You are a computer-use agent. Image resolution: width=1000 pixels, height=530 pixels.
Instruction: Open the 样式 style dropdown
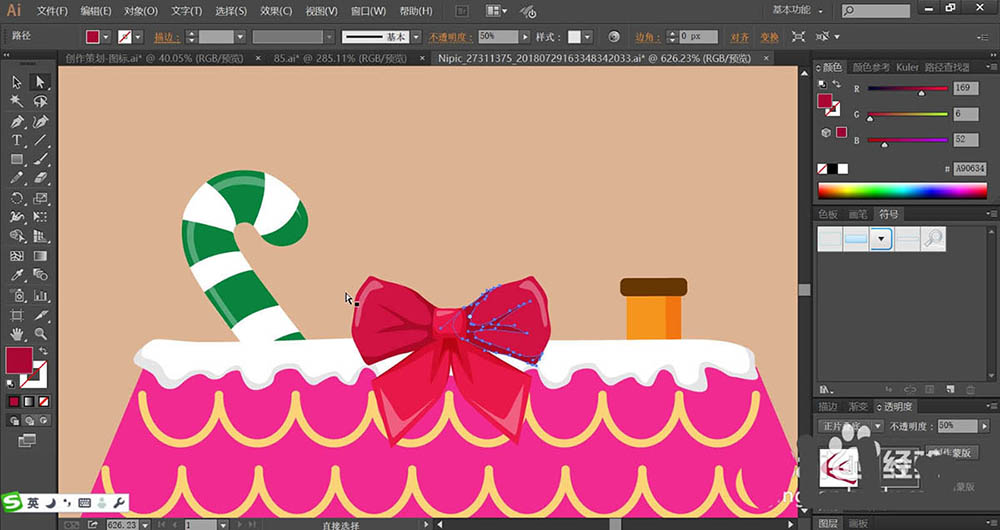(587, 37)
